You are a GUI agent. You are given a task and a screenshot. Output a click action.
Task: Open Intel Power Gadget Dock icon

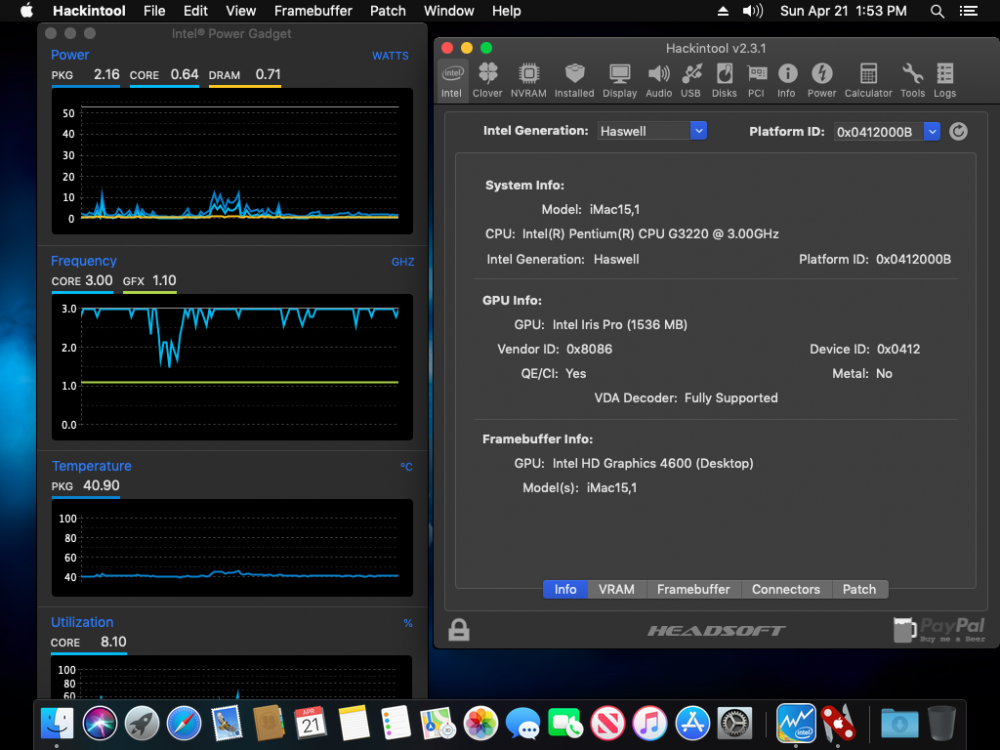pos(796,723)
